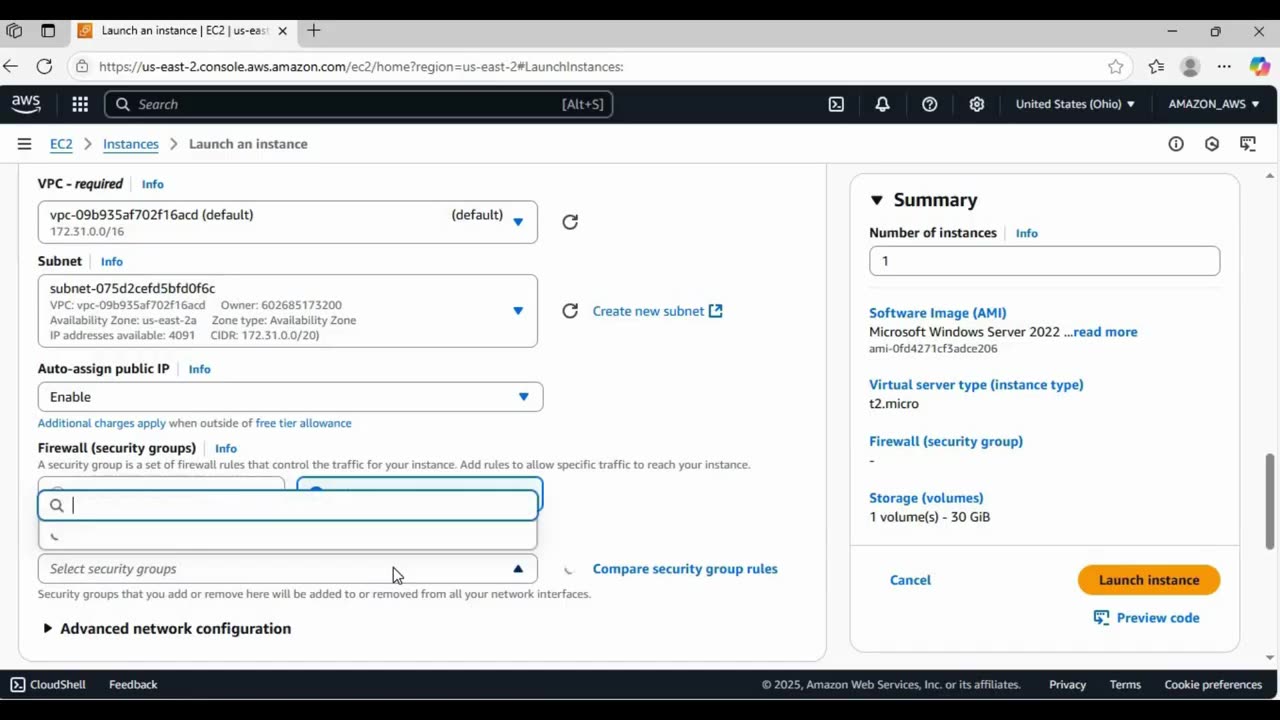Refresh the subnet list
The image size is (1280, 720).
pyautogui.click(x=570, y=311)
